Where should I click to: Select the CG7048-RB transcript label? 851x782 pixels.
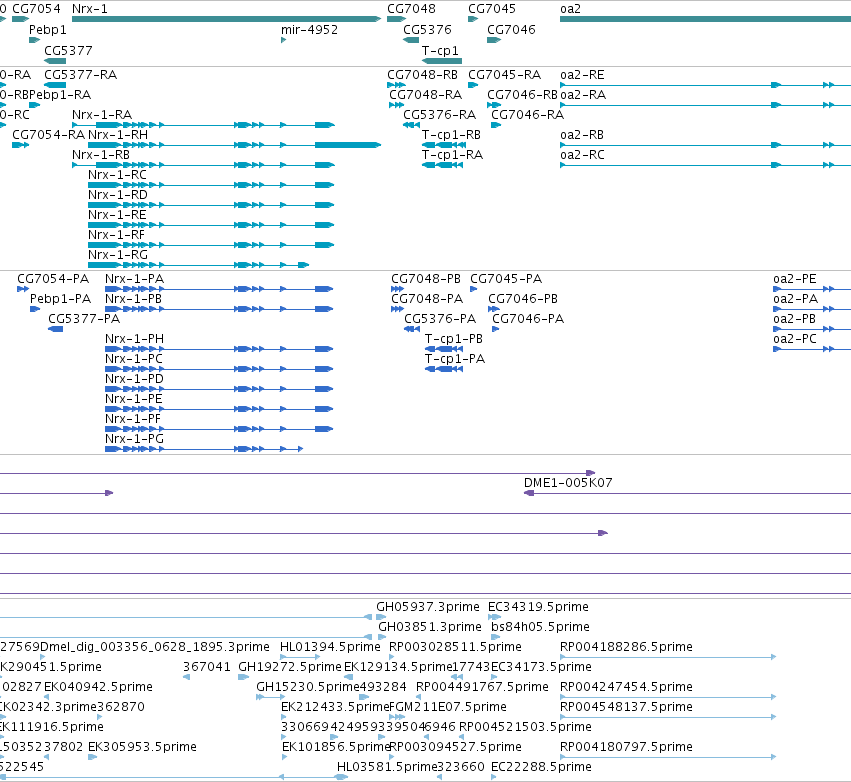422,74
